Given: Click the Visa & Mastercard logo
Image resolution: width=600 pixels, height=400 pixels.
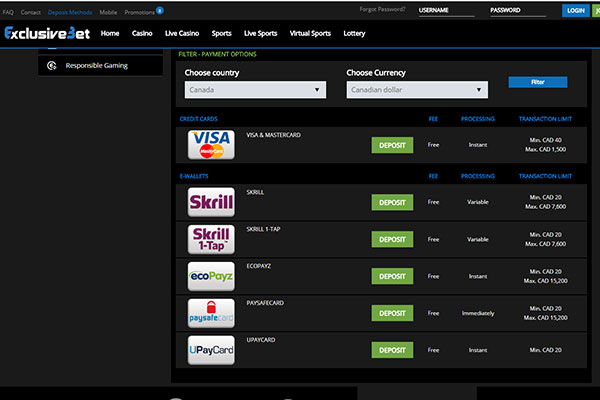Looking at the screenshot, I should [x=211, y=145].
